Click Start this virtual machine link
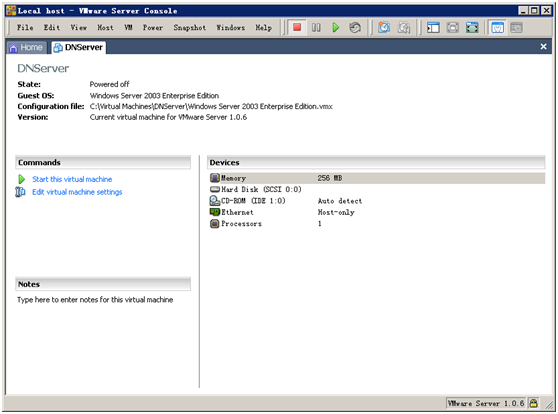 pos(72,179)
